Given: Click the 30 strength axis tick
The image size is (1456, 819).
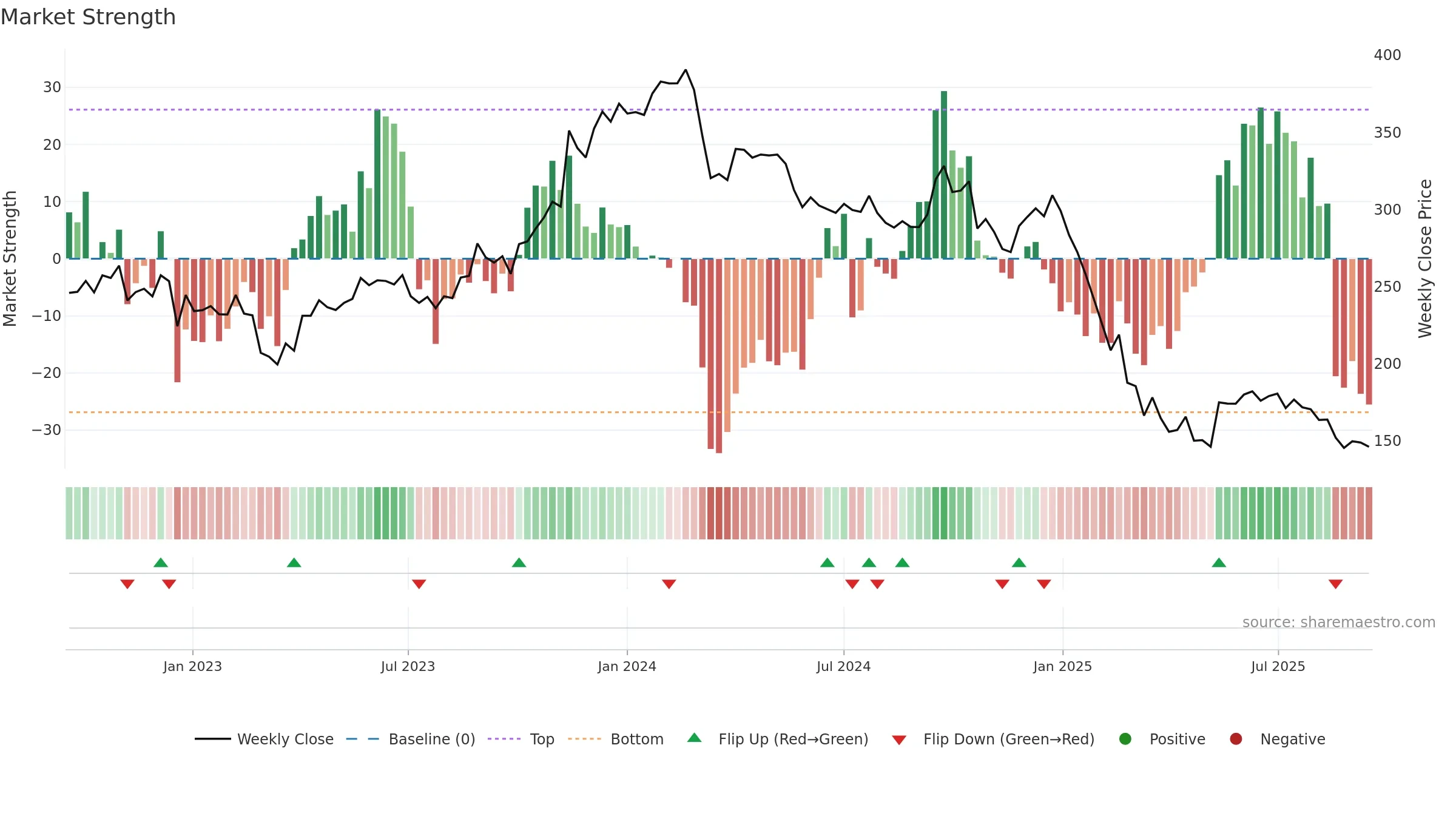Looking at the screenshot, I should pyautogui.click(x=52, y=87).
